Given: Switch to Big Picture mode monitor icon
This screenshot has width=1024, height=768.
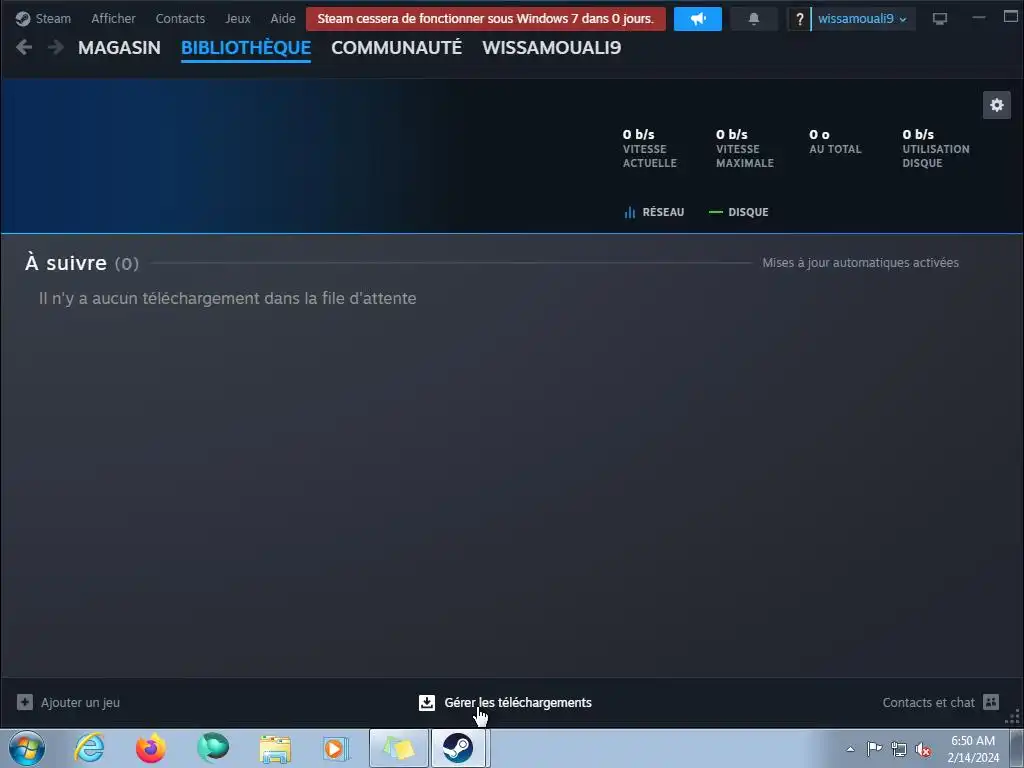Looking at the screenshot, I should pos(940,19).
